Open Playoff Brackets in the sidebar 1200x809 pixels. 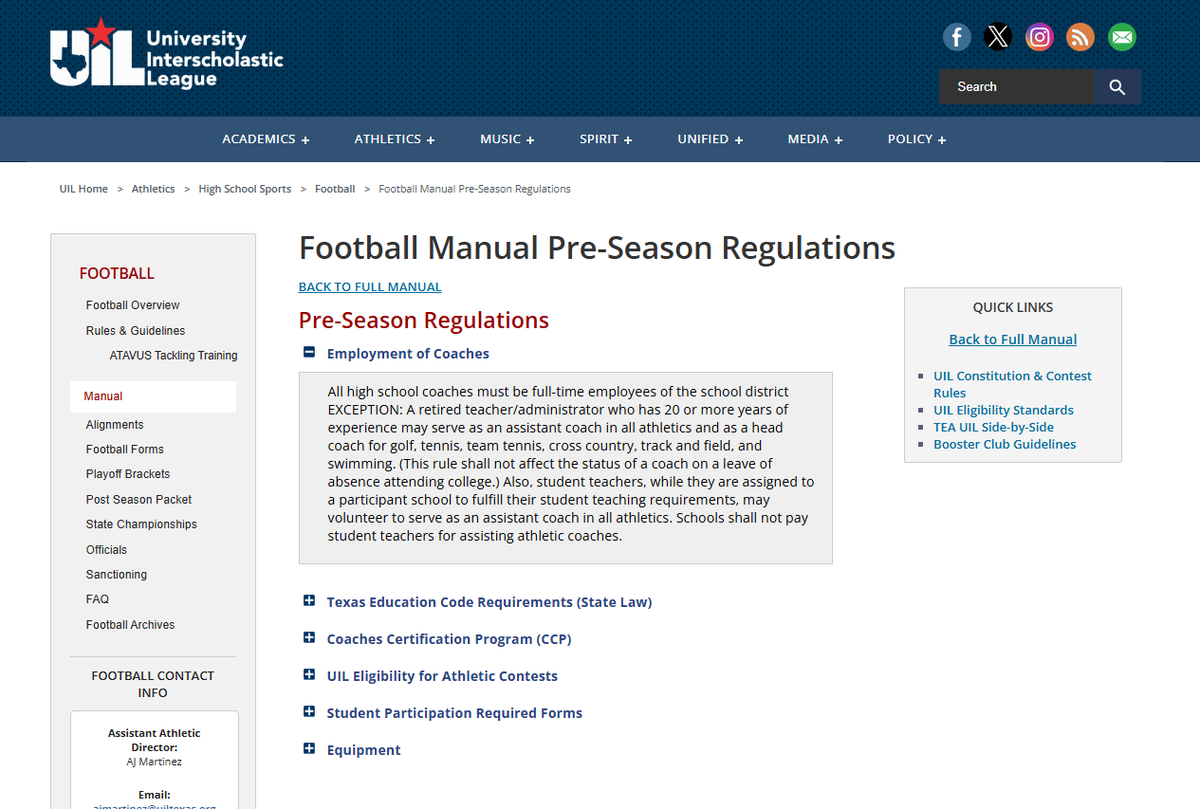128,474
